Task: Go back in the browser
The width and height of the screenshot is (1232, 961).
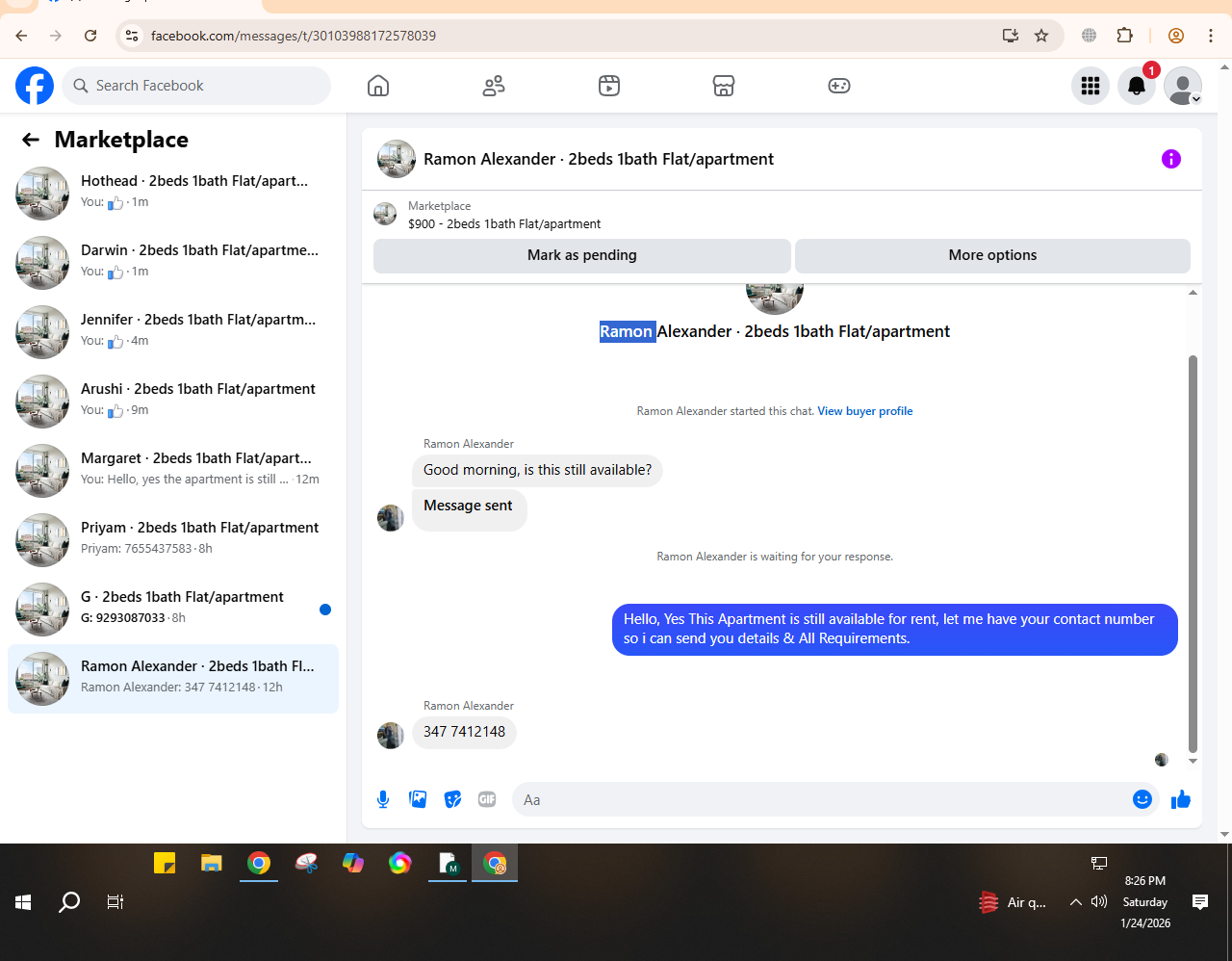Action: 21,36
